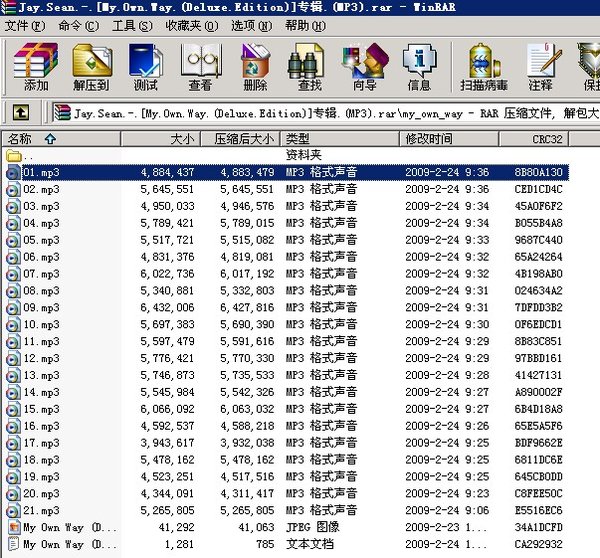This screenshot has width=600, height=558.
Task: Select the parent folder ".." entry
Action: click(19, 155)
